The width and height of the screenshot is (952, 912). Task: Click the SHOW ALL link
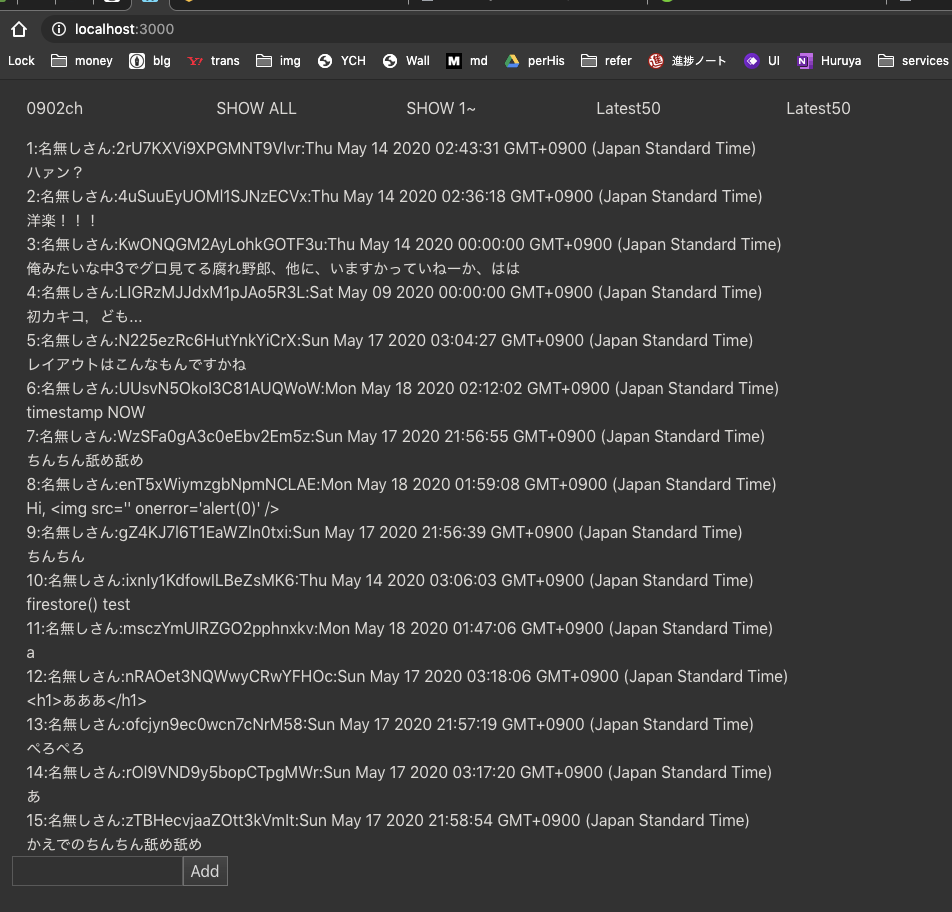[256, 108]
